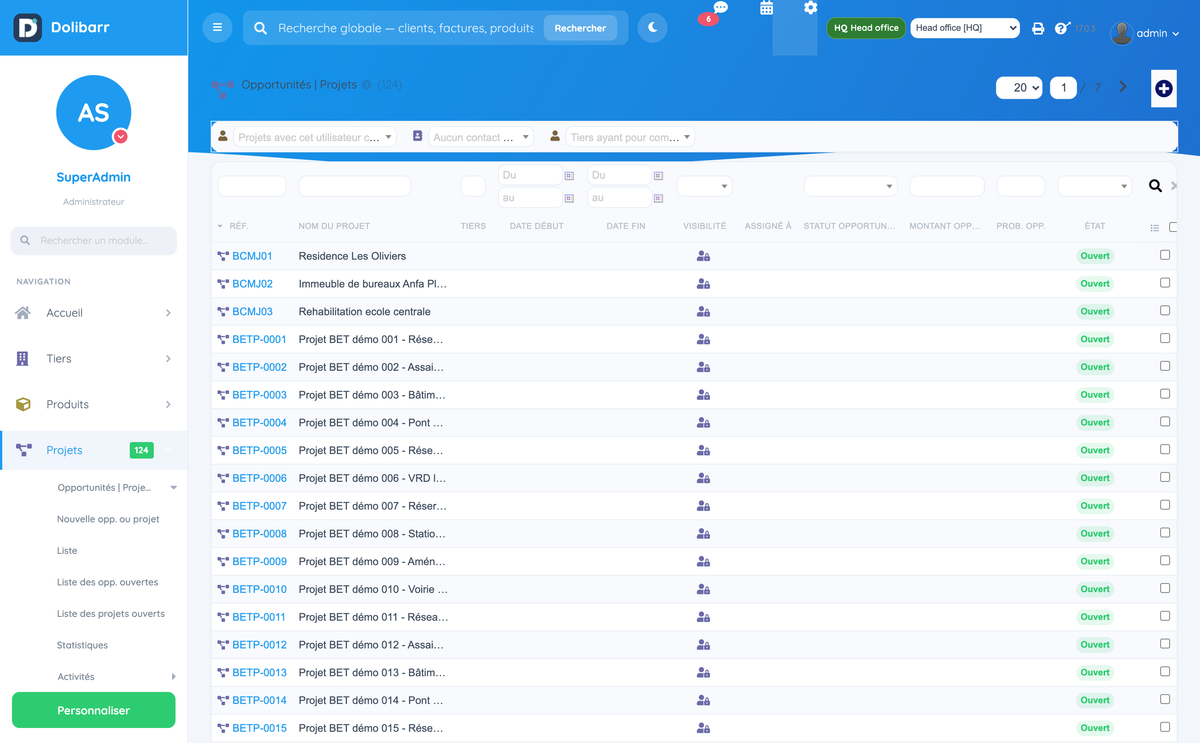
Task: Open the calendar icon in top bar
Action: pyautogui.click(x=766, y=8)
